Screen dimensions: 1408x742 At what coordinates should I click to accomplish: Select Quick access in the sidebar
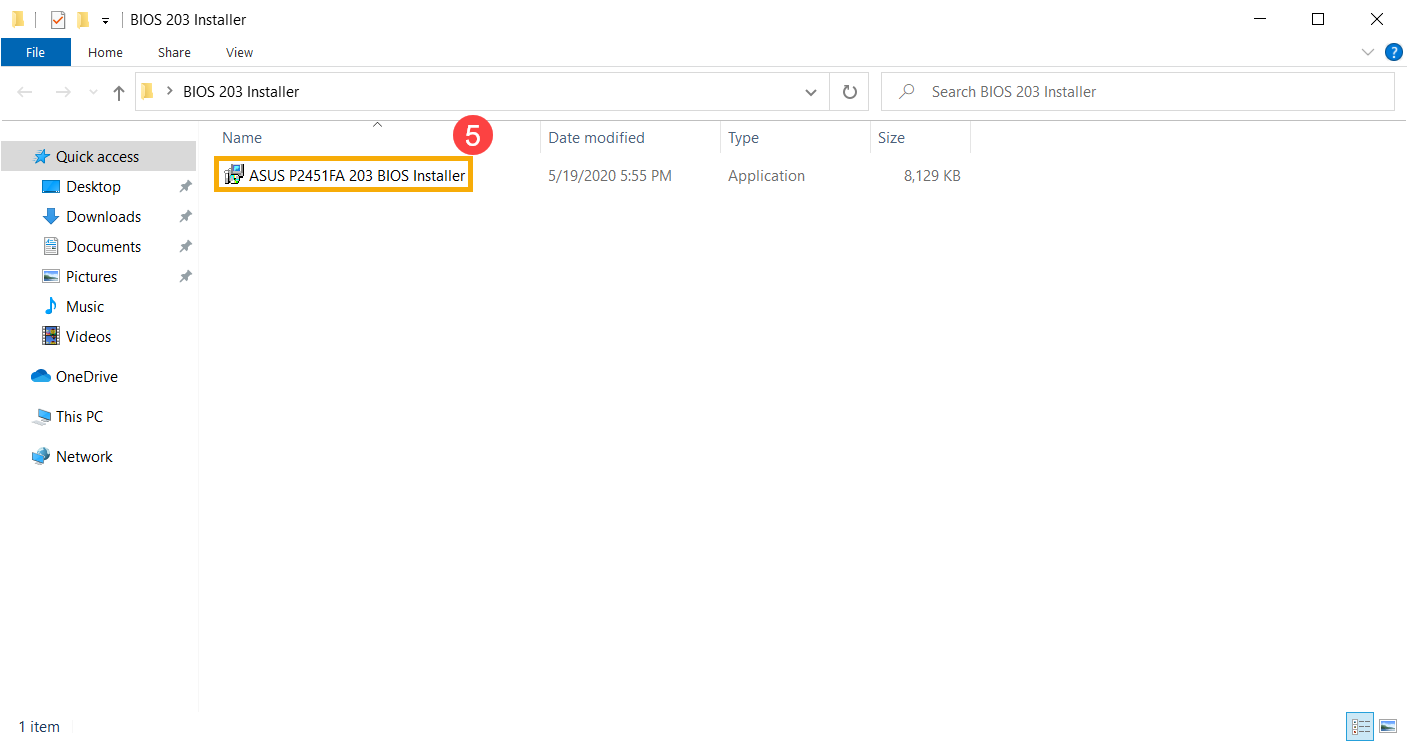98,157
